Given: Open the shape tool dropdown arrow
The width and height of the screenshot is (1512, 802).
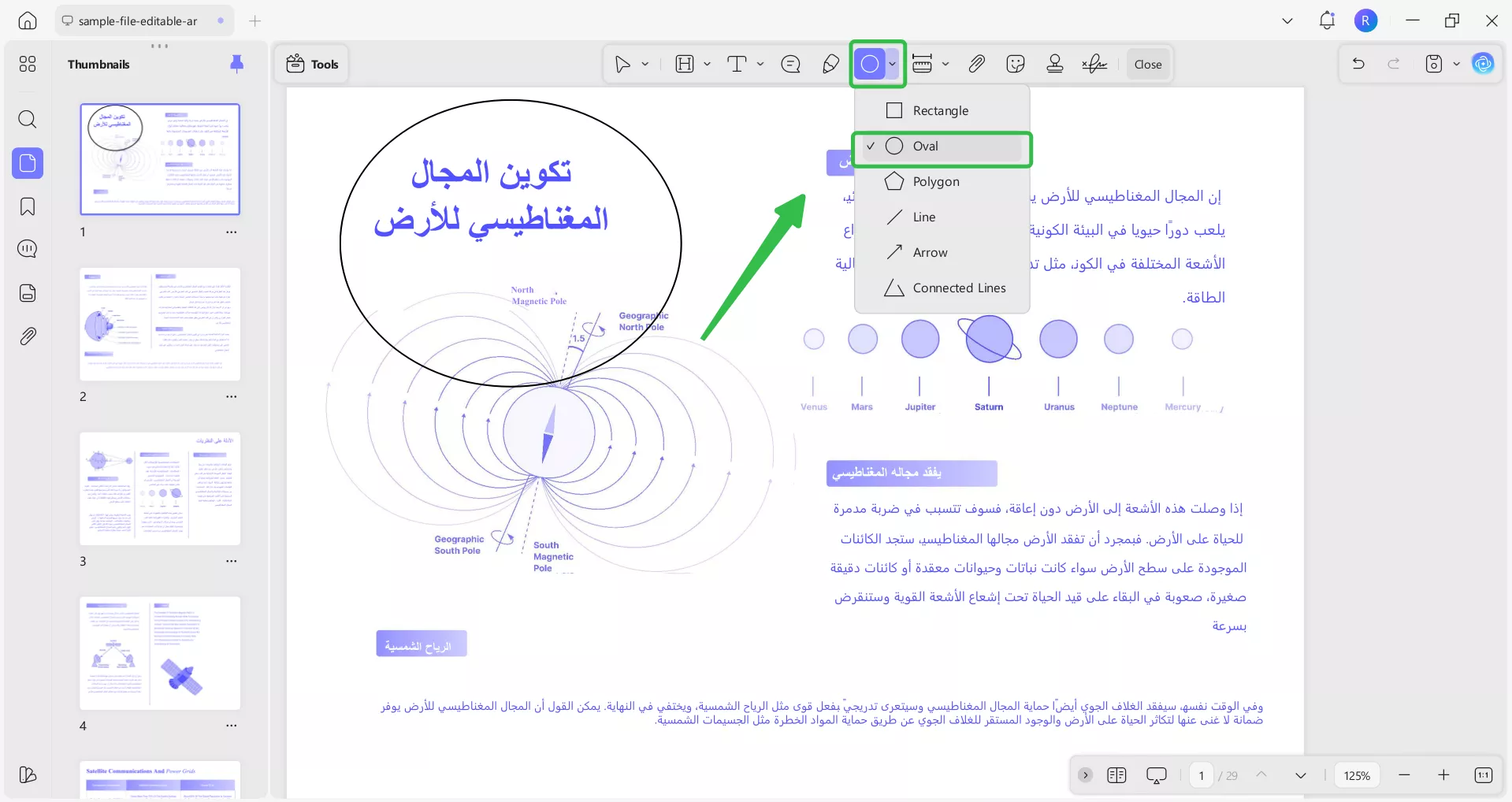Looking at the screenshot, I should 891,64.
